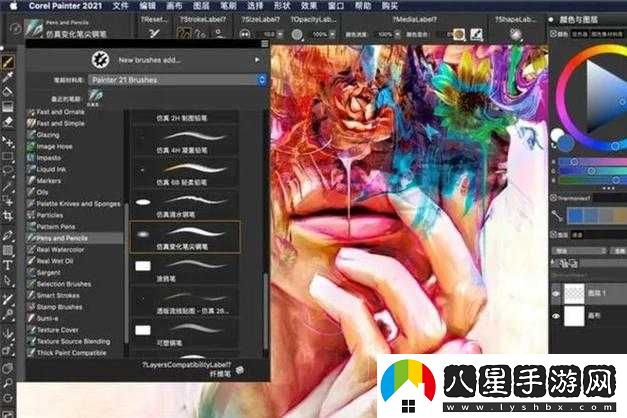Image resolution: width=627 pixels, height=418 pixels.
Task: Choose the 仿真 2H 制图铅笔 brush variant
Action: click(x=185, y=118)
